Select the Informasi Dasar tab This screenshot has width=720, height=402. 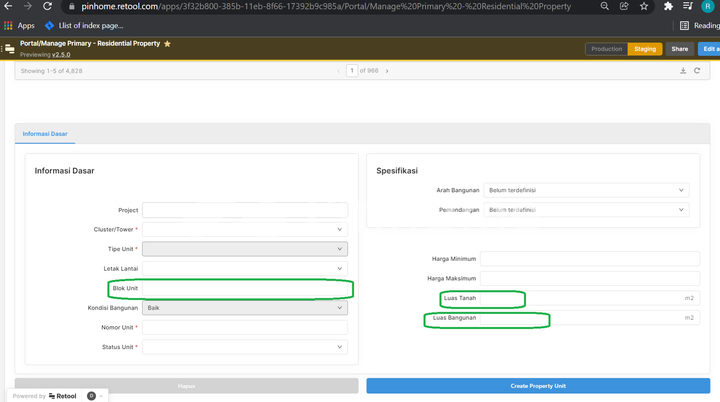point(45,134)
